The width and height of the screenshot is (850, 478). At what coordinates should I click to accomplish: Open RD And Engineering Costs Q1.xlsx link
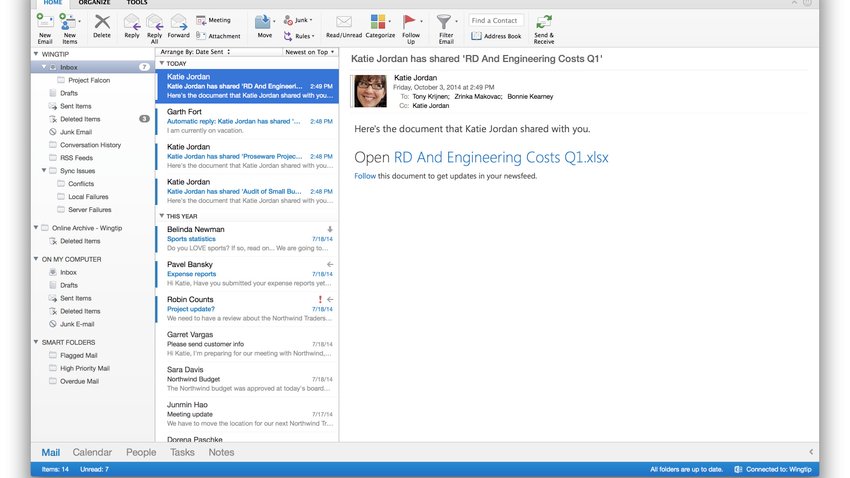[501, 157]
